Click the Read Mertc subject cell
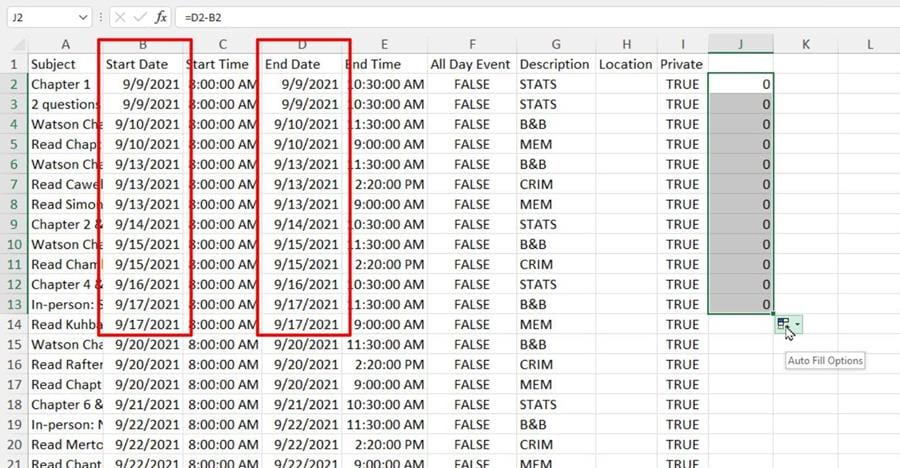This screenshot has height=468, width=900. (x=65, y=444)
